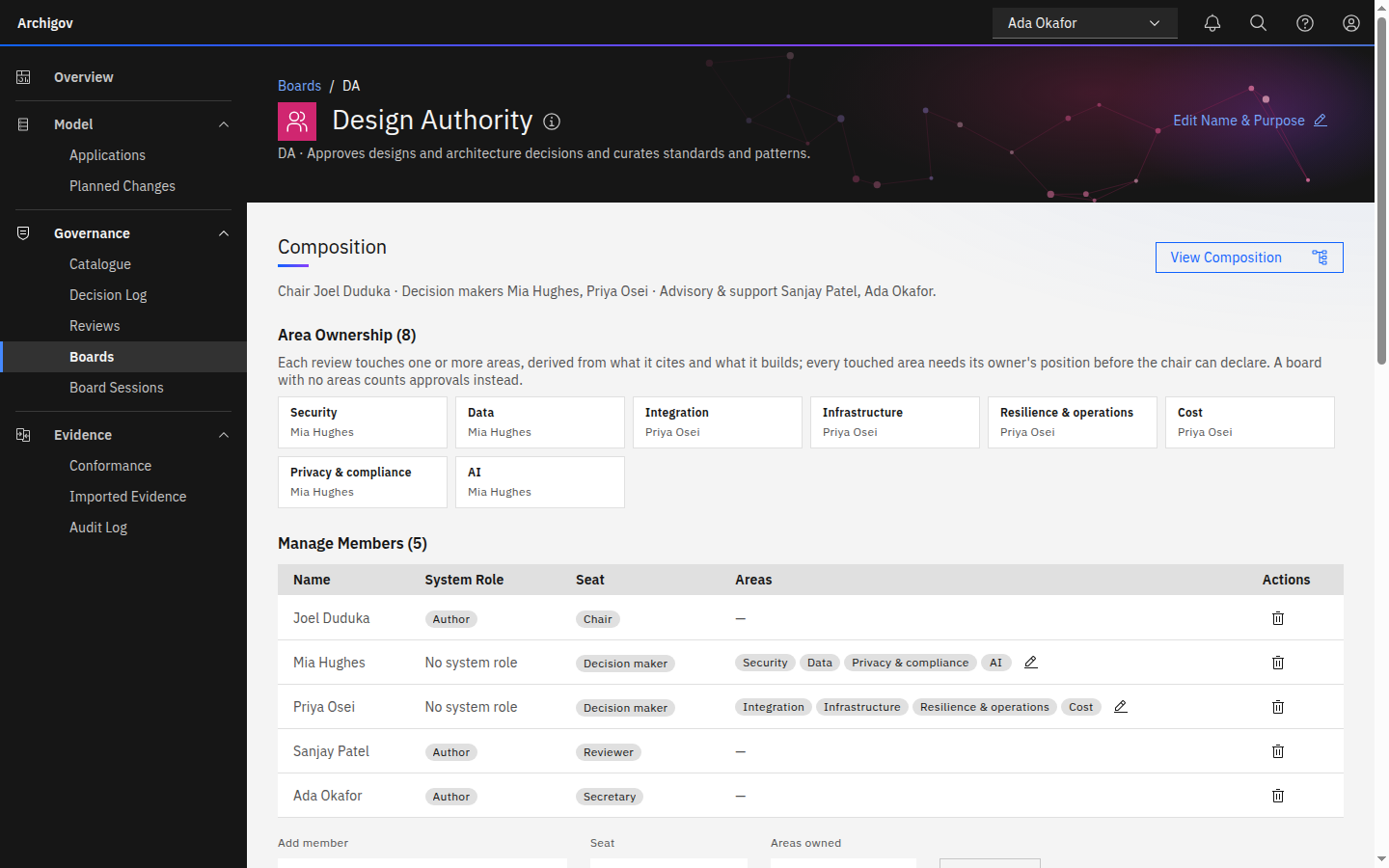Open the user profile avatar icon
This screenshot has width=1389, height=868.
pyautogui.click(x=1351, y=23)
